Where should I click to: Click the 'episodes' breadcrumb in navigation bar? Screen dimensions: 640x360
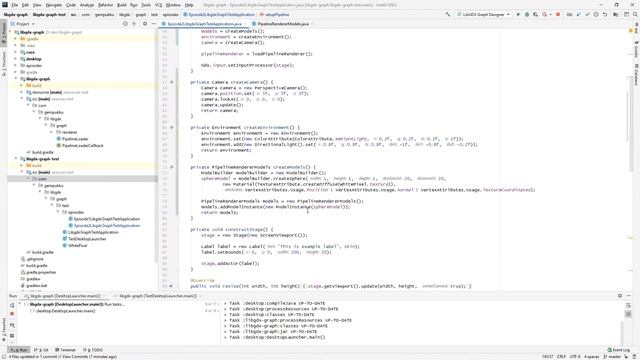click(x=170, y=15)
